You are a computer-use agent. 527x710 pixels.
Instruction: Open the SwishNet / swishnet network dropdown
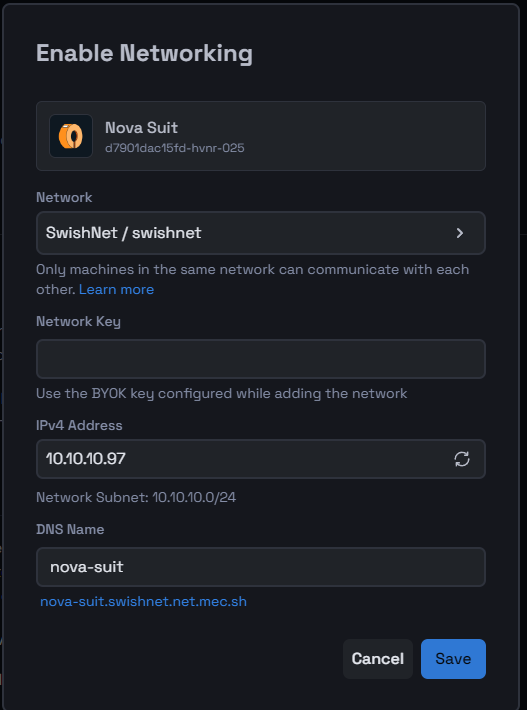coord(261,233)
